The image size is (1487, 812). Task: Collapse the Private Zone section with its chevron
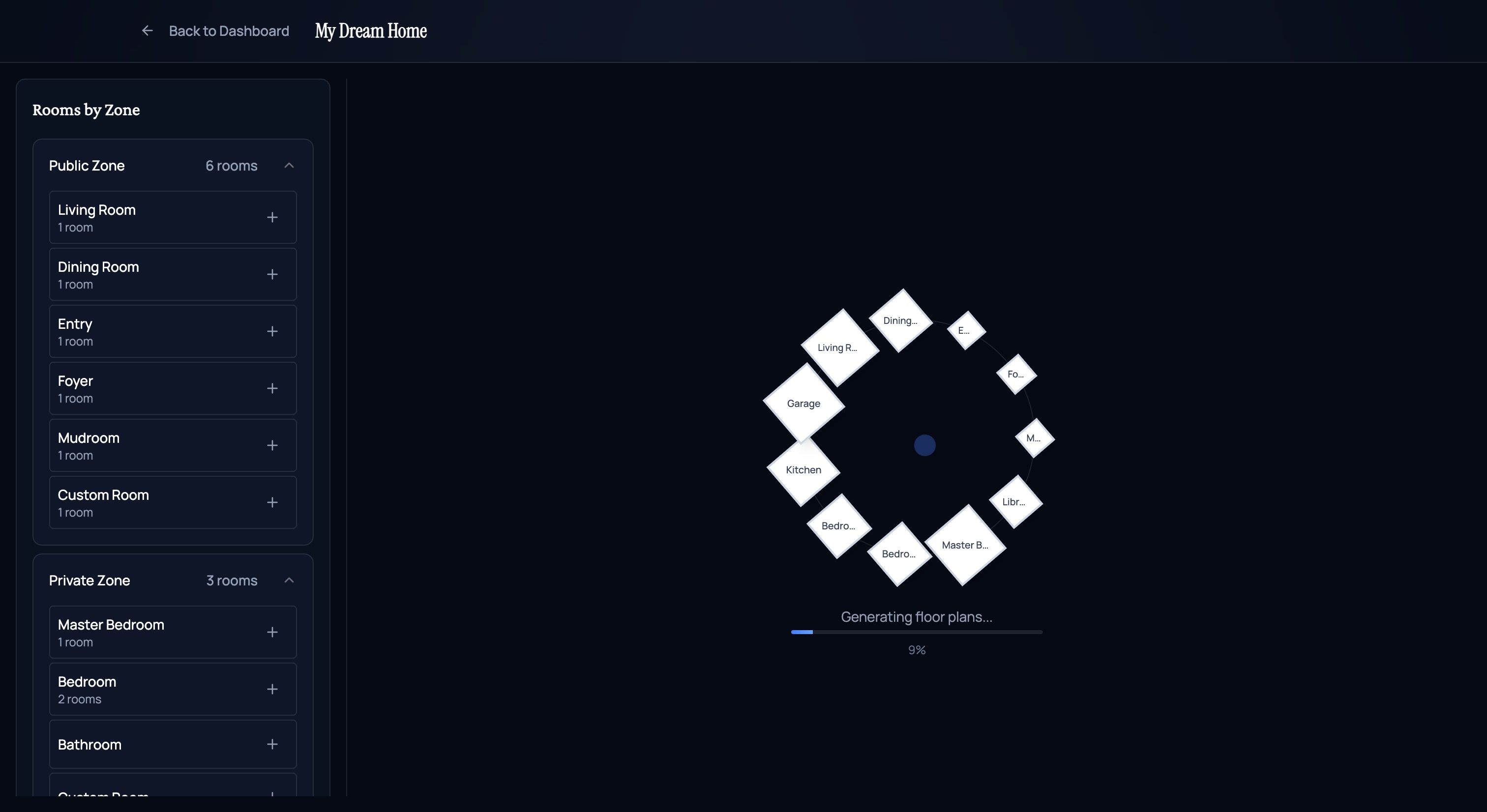(x=289, y=580)
